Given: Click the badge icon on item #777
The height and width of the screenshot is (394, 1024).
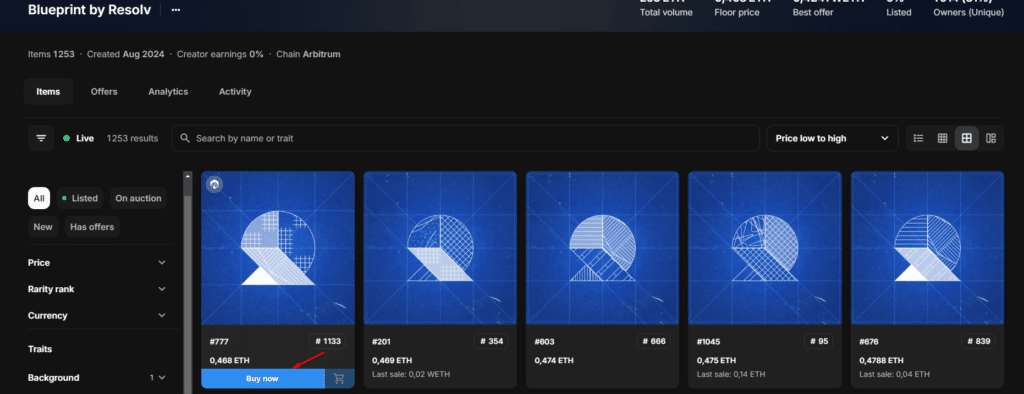Looking at the screenshot, I should [214, 184].
